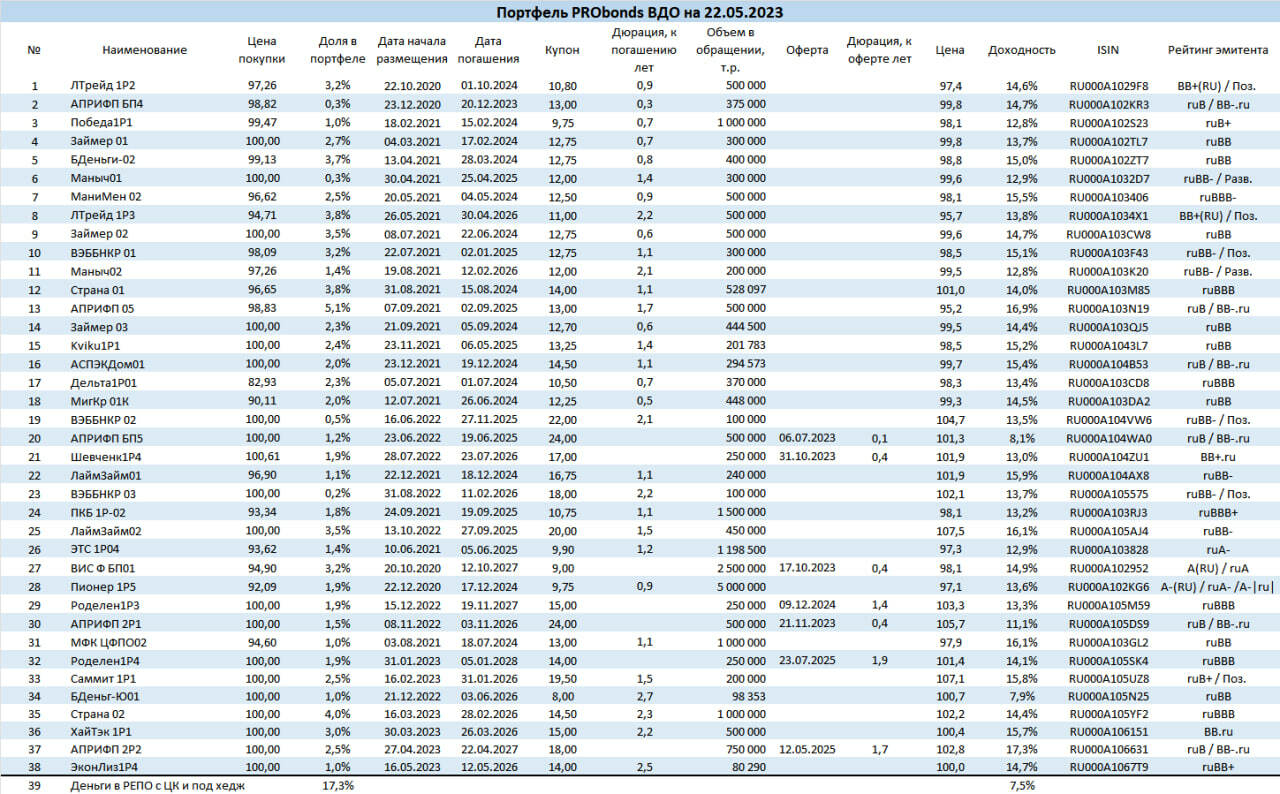Select the rating "A(RU) / ruA"

pyautogui.click(x=1218, y=568)
